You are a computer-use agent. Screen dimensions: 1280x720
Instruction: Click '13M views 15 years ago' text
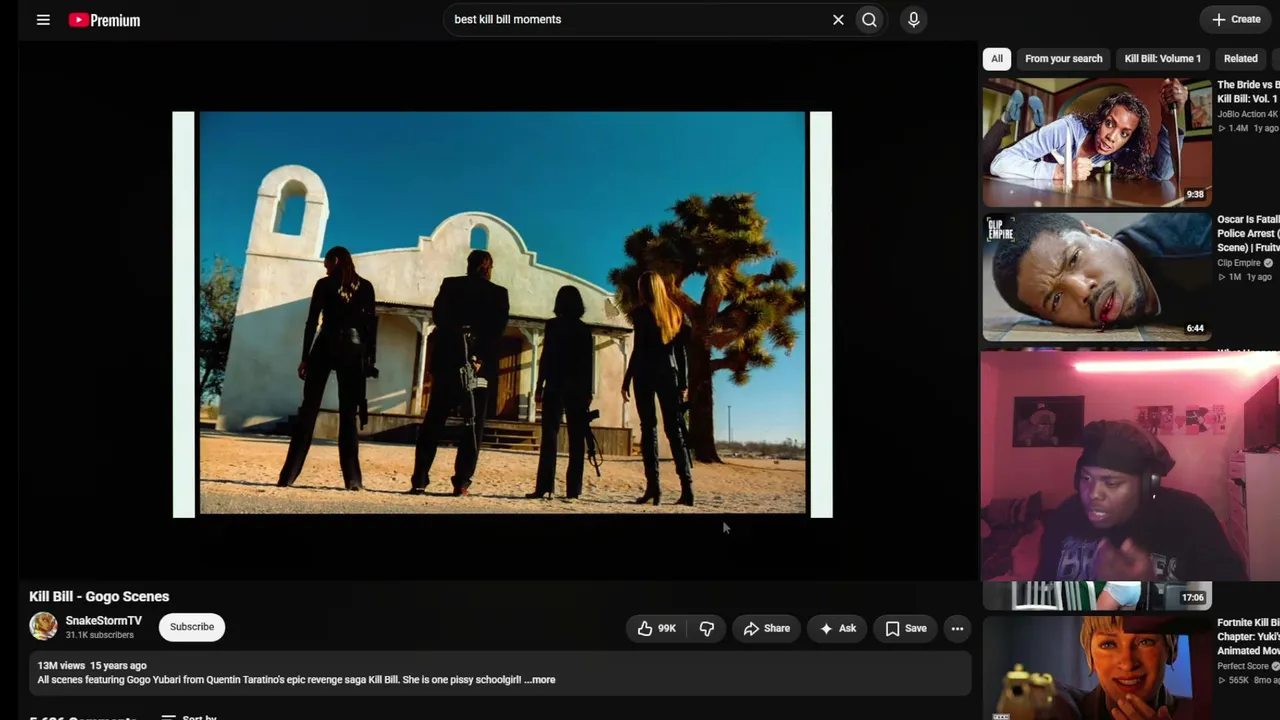(x=92, y=665)
